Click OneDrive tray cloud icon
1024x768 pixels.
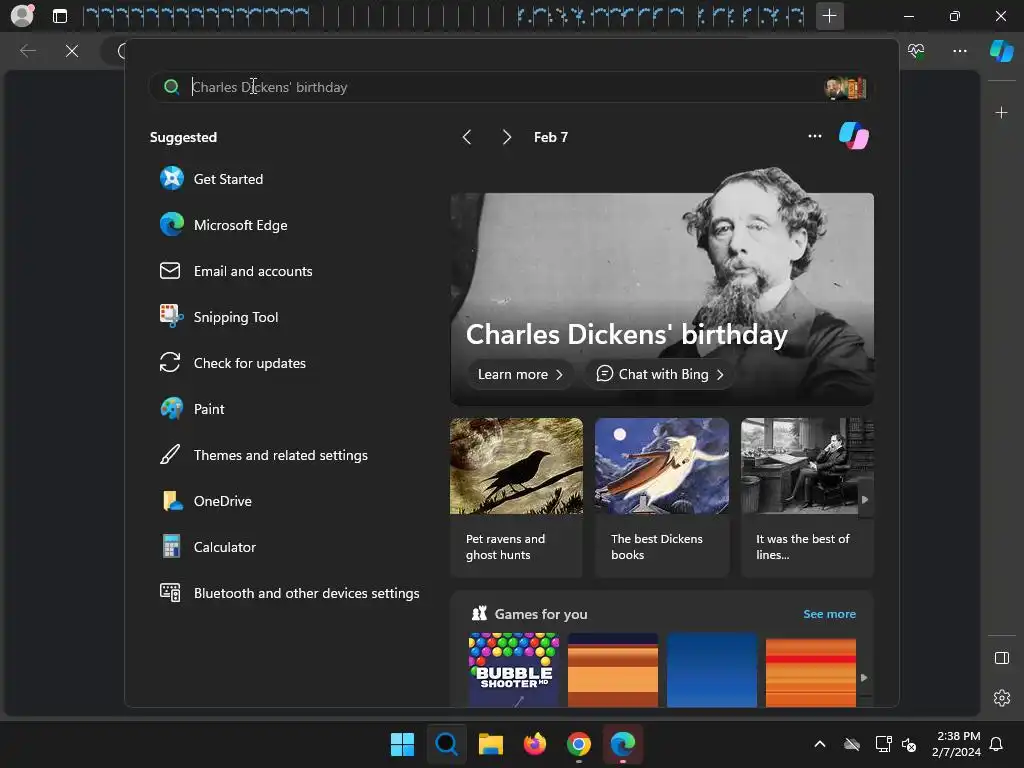[x=852, y=744]
